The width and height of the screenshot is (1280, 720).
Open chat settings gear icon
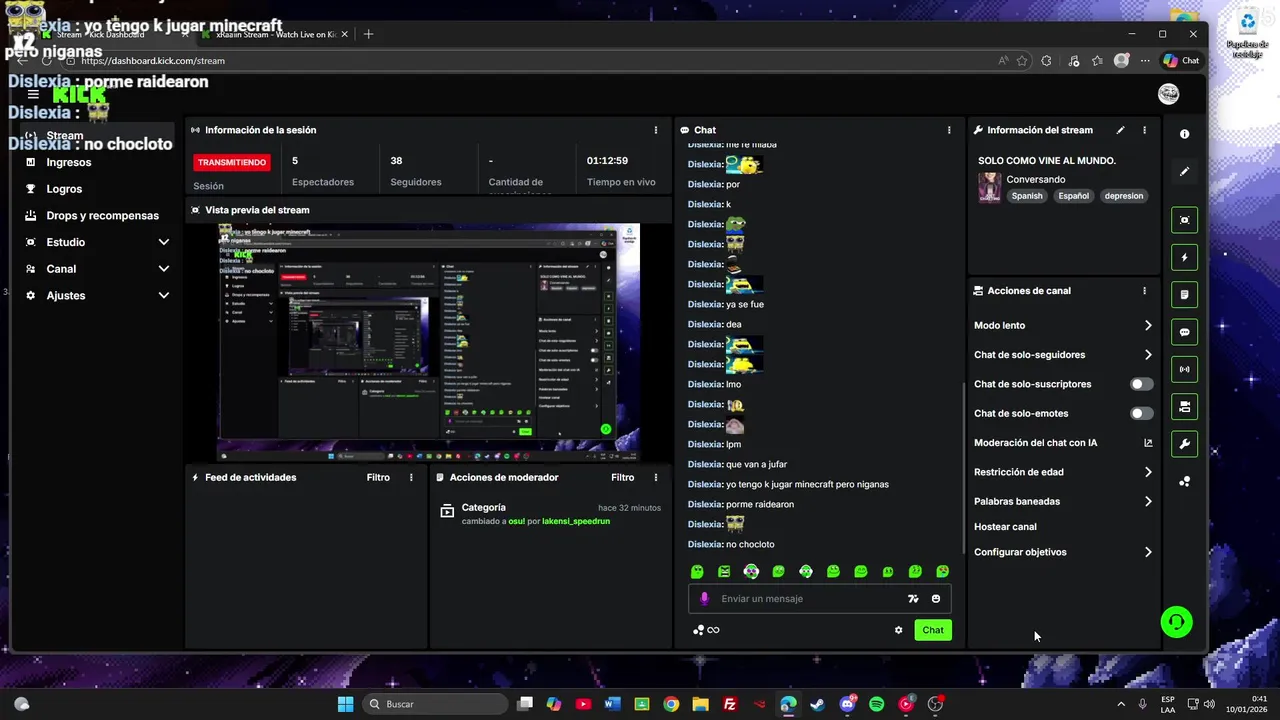click(x=898, y=630)
